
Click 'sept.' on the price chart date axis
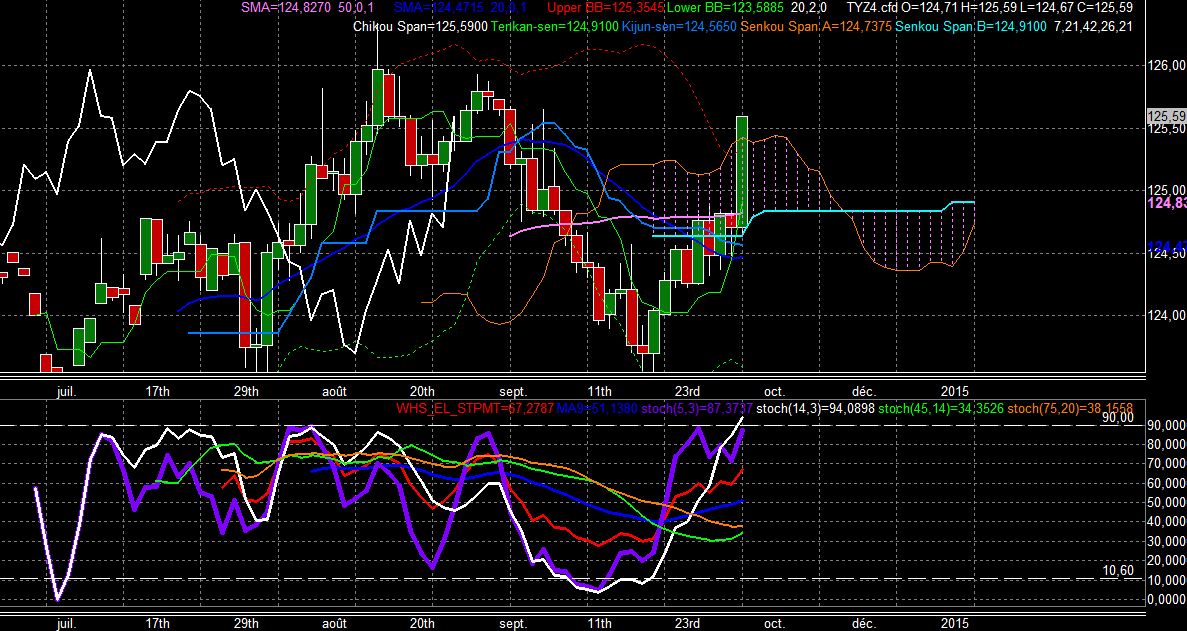pos(512,391)
